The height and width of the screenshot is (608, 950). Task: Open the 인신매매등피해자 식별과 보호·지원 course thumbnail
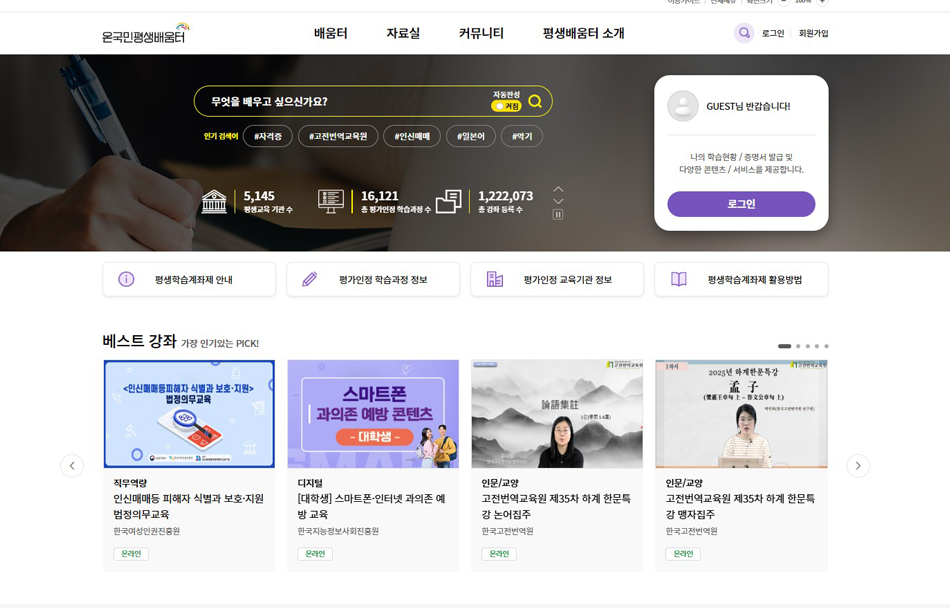[189, 414]
